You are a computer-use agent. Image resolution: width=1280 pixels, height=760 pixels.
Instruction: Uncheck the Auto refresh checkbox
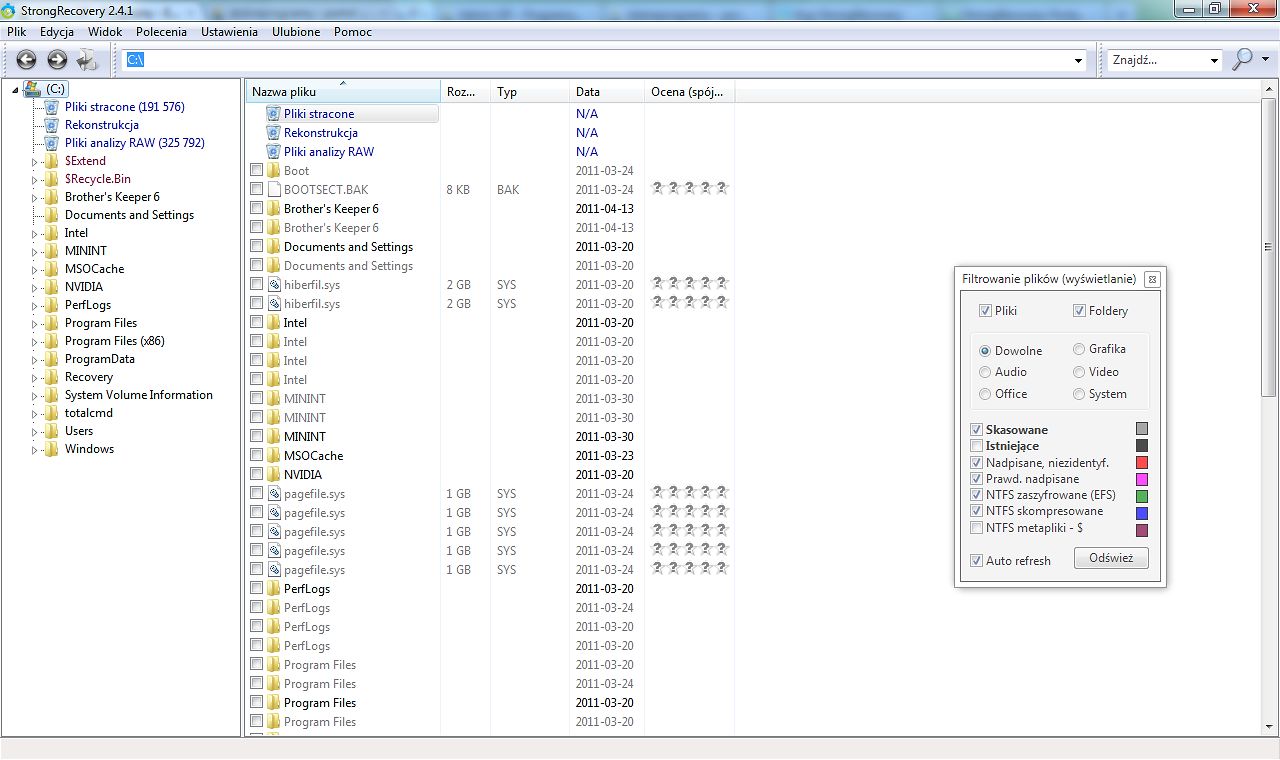[x=976, y=561]
